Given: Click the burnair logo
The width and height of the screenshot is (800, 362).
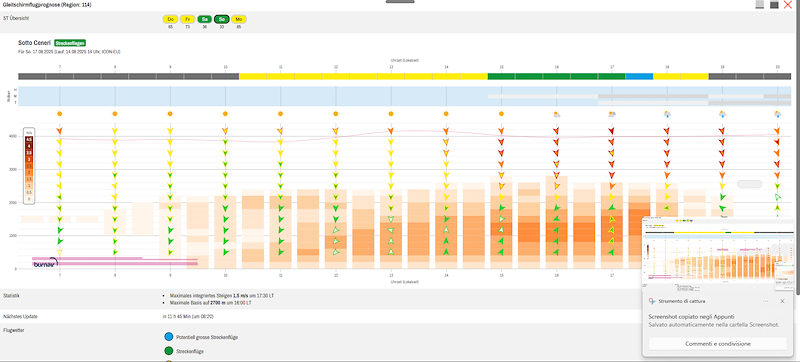Looking at the screenshot, I should coord(45,263).
